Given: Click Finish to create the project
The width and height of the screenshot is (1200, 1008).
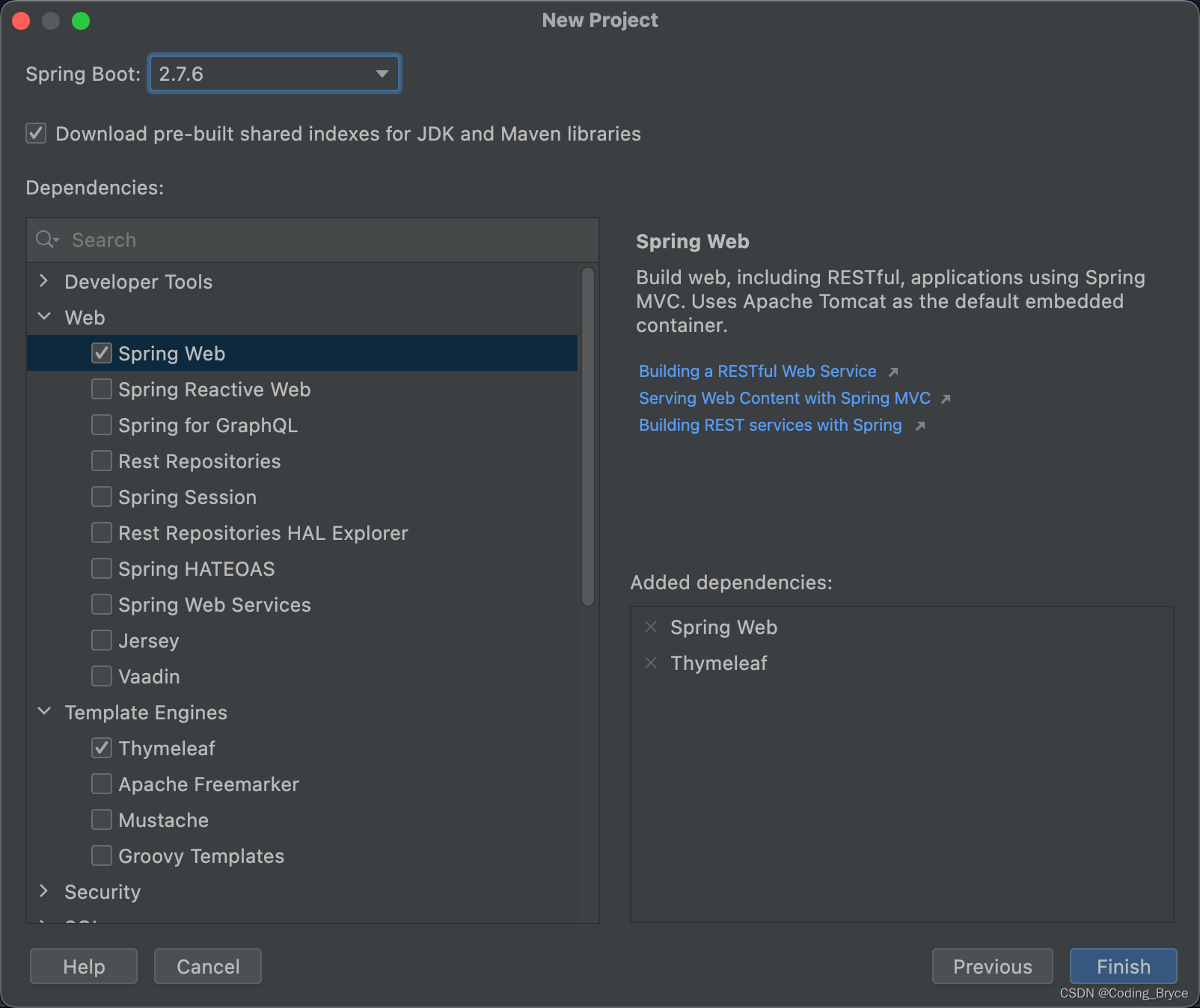Looking at the screenshot, I should point(1123,966).
